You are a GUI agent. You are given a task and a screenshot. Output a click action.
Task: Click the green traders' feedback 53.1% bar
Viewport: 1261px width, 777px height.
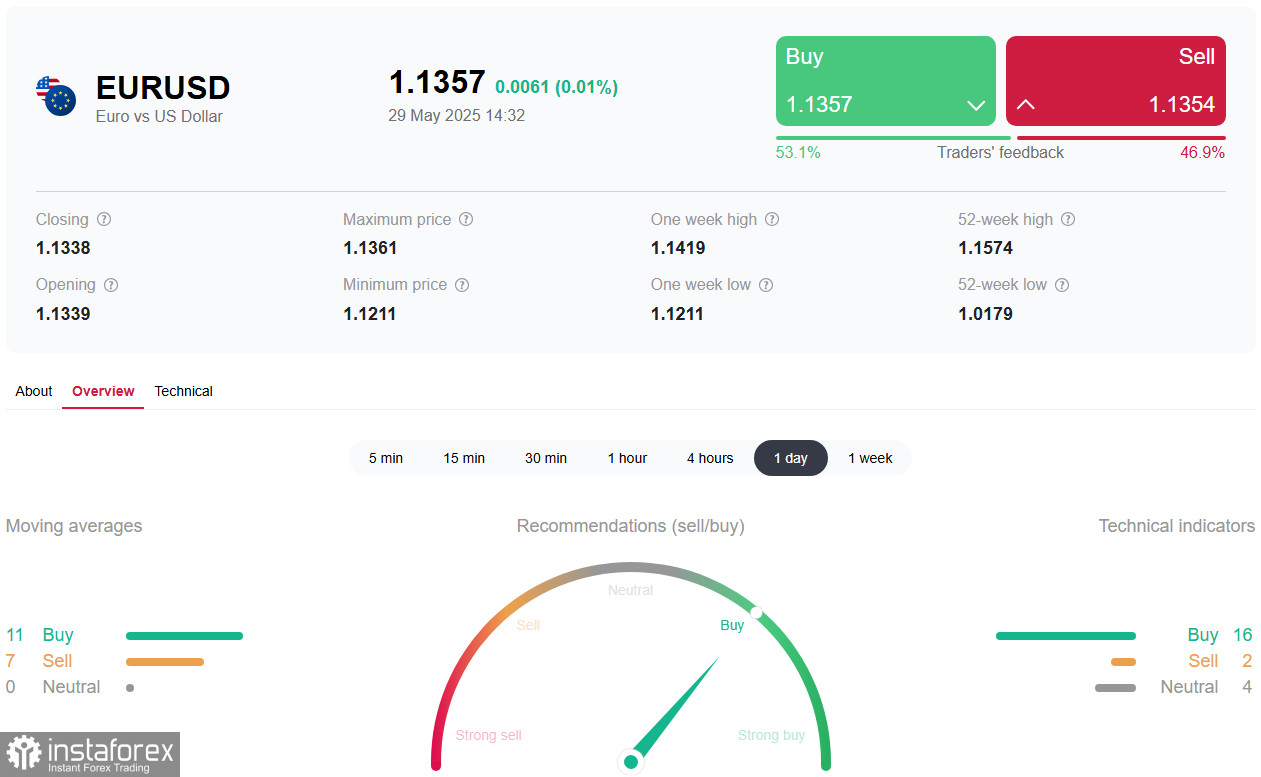click(894, 138)
